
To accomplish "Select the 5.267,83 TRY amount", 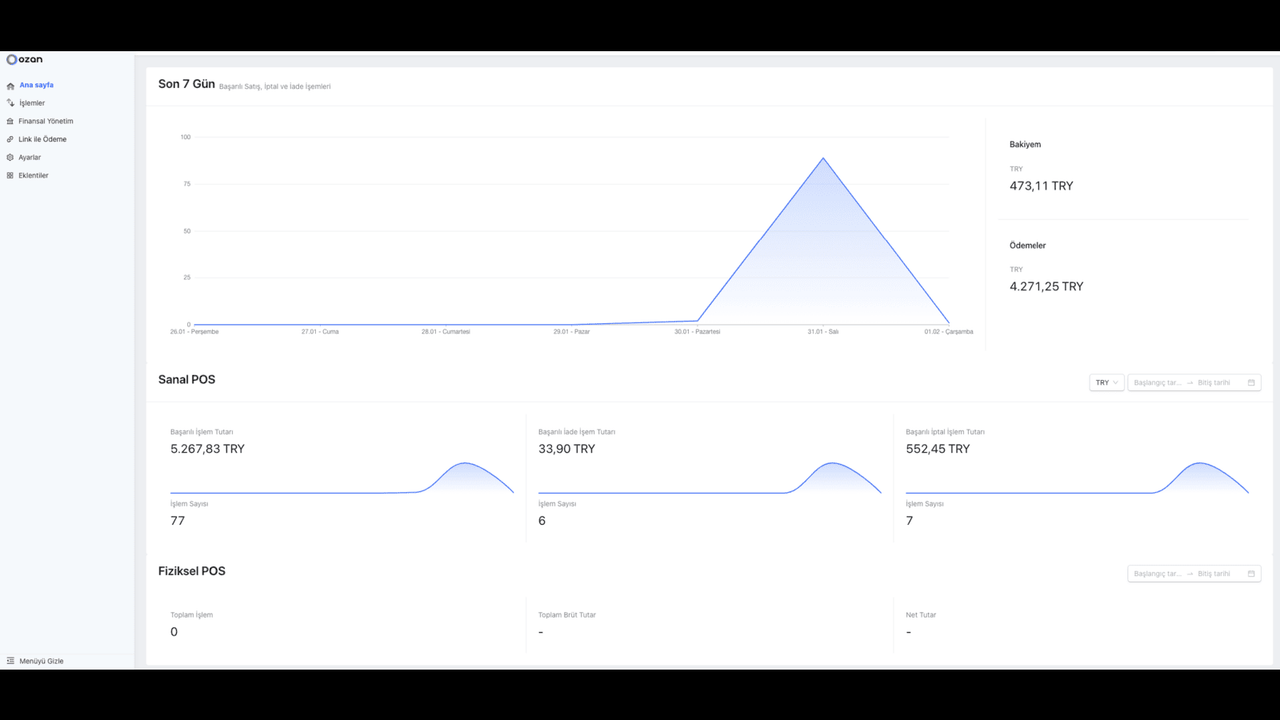I will (207, 449).
